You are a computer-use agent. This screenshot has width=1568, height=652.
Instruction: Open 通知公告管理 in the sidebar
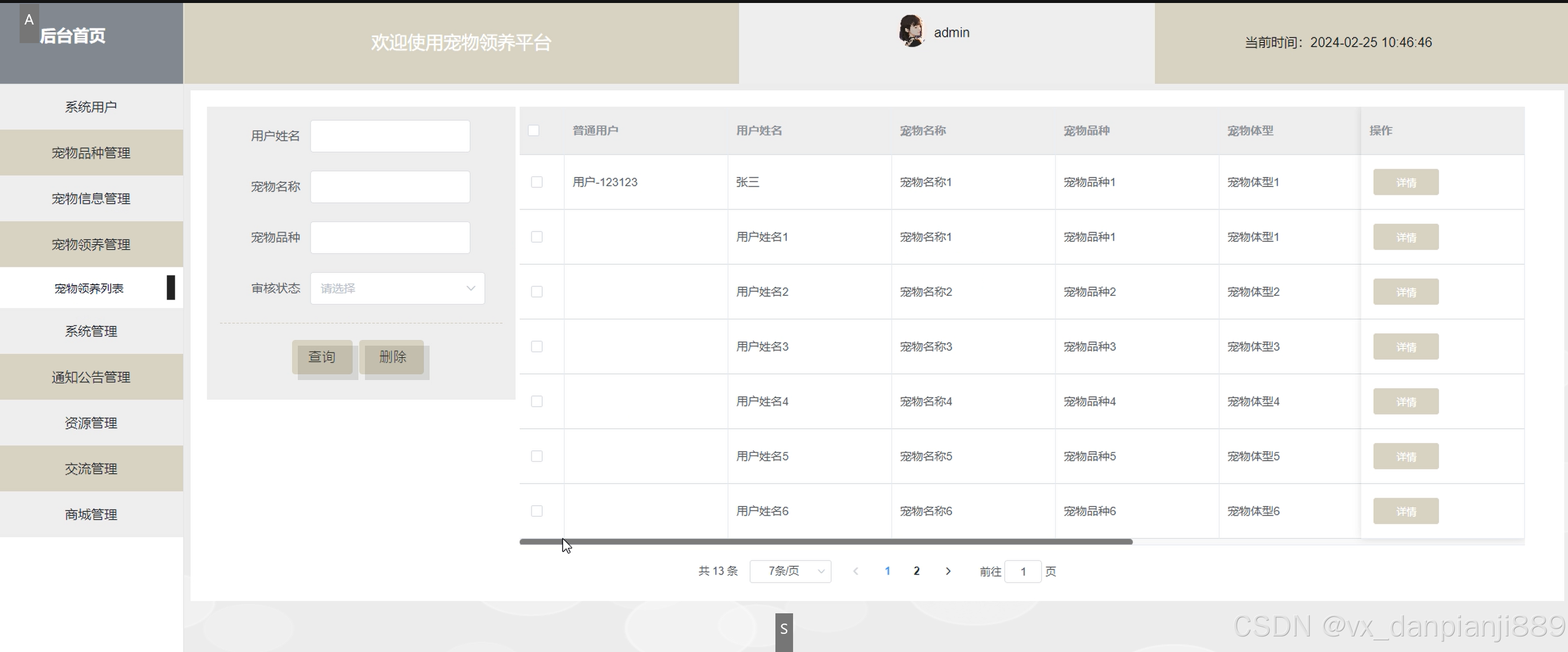click(x=91, y=377)
